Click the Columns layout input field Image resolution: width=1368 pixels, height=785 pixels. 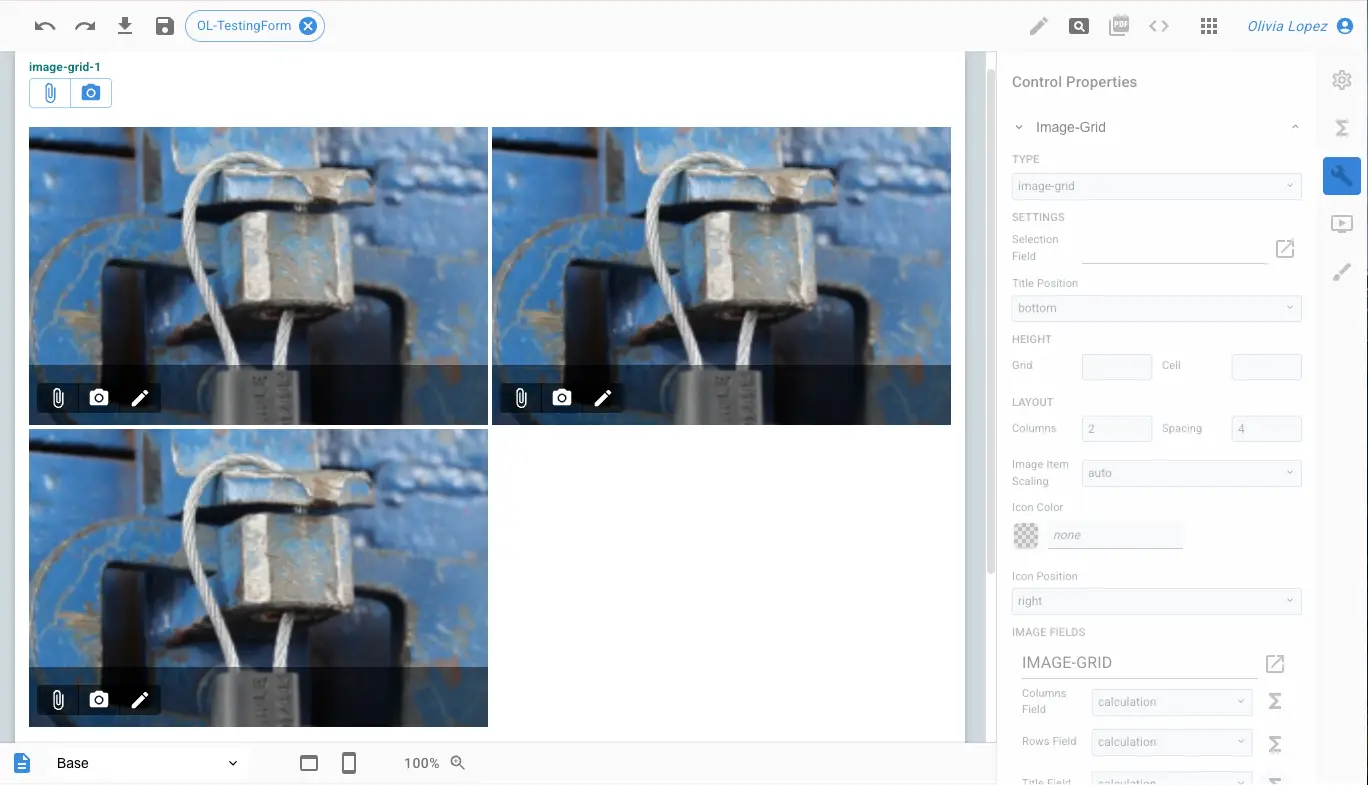(1116, 429)
